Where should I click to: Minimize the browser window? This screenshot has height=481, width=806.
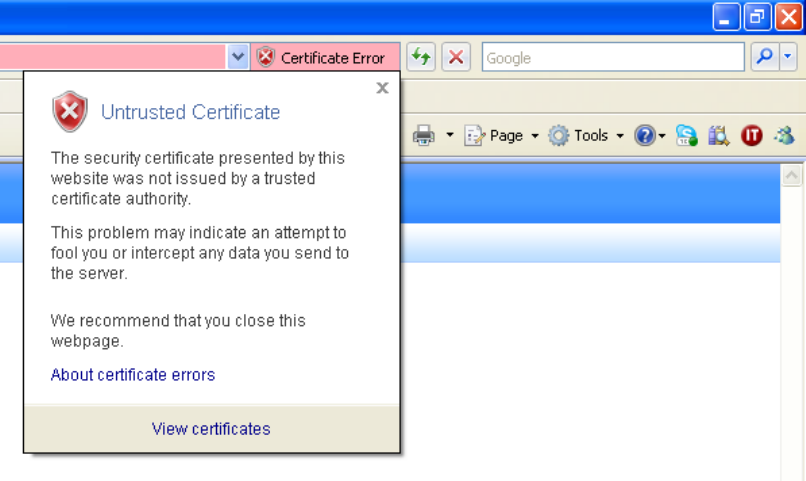click(726, 16)
